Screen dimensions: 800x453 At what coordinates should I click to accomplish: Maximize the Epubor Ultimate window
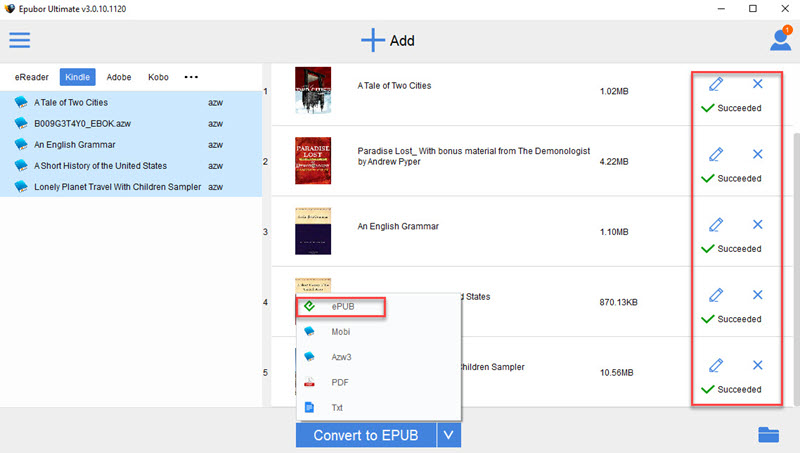pyautogui.click(x=753, y=9)
